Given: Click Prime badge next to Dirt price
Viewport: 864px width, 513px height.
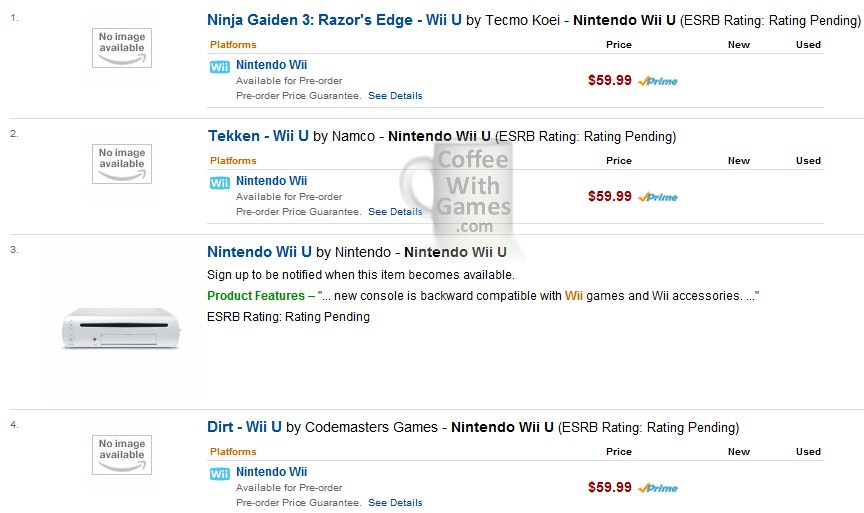Looking at the screenshot, I should click(658, 488).
